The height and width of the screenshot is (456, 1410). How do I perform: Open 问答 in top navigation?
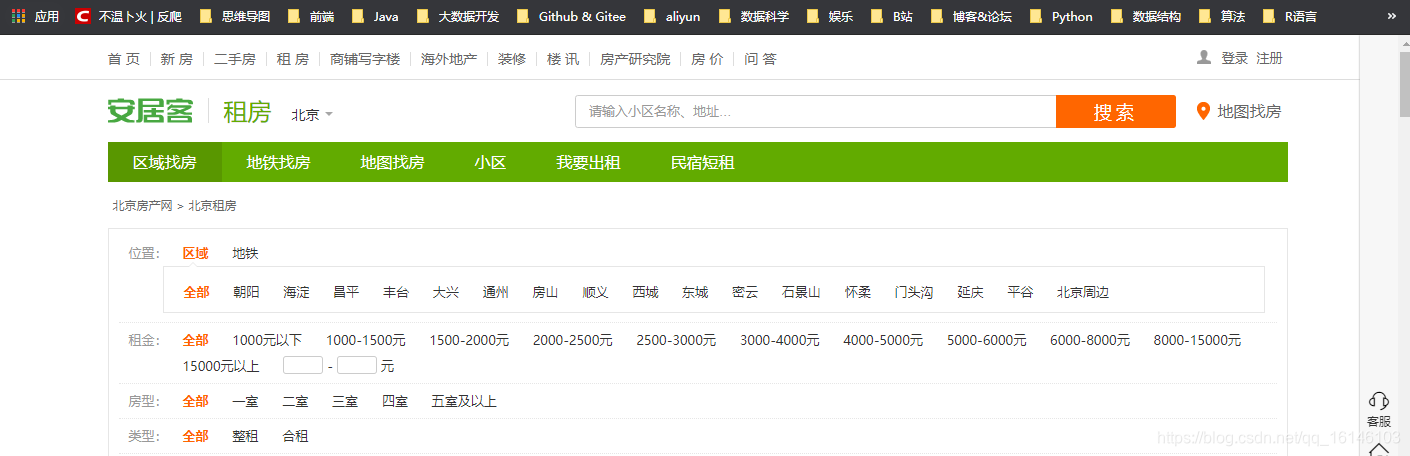click(x=760, y=59)
